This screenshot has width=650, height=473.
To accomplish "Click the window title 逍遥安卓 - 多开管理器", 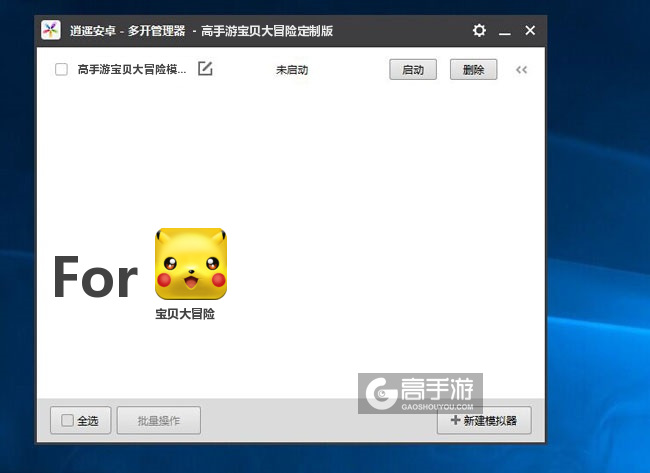I will tap(128, 31).
